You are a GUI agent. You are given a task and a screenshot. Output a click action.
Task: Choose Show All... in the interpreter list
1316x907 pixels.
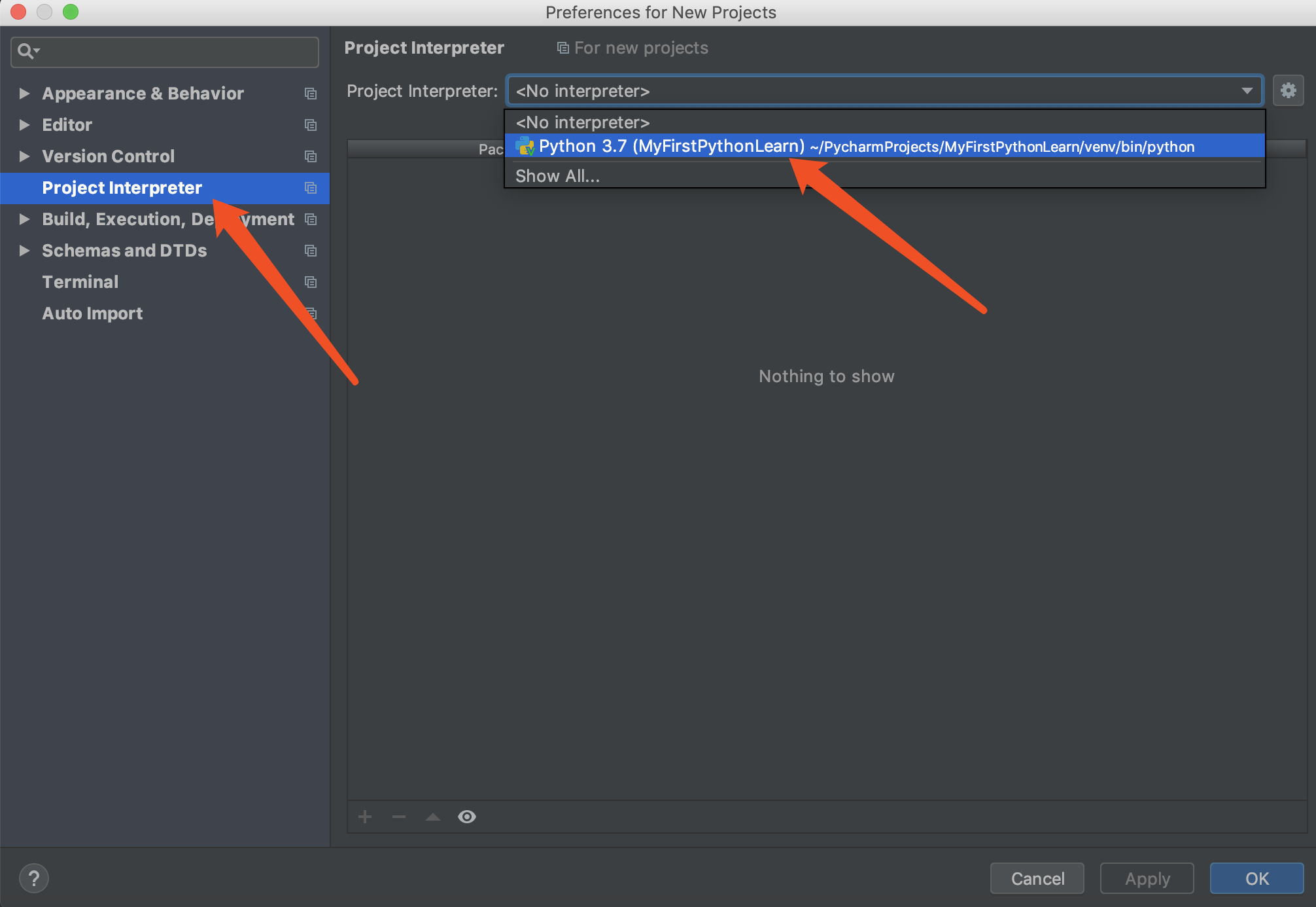click(557, 176)
